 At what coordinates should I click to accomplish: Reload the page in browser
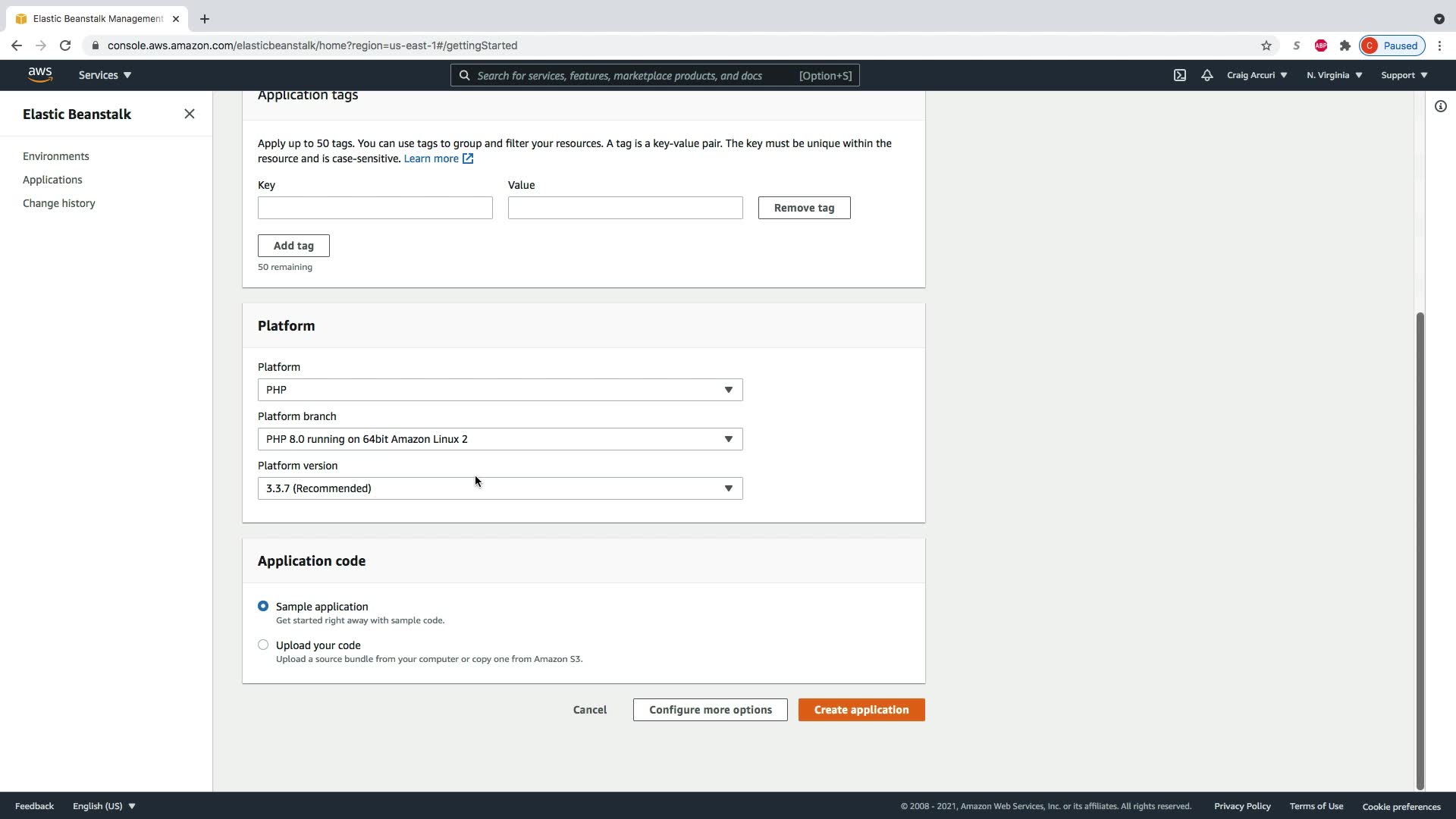tap(65, 45)
